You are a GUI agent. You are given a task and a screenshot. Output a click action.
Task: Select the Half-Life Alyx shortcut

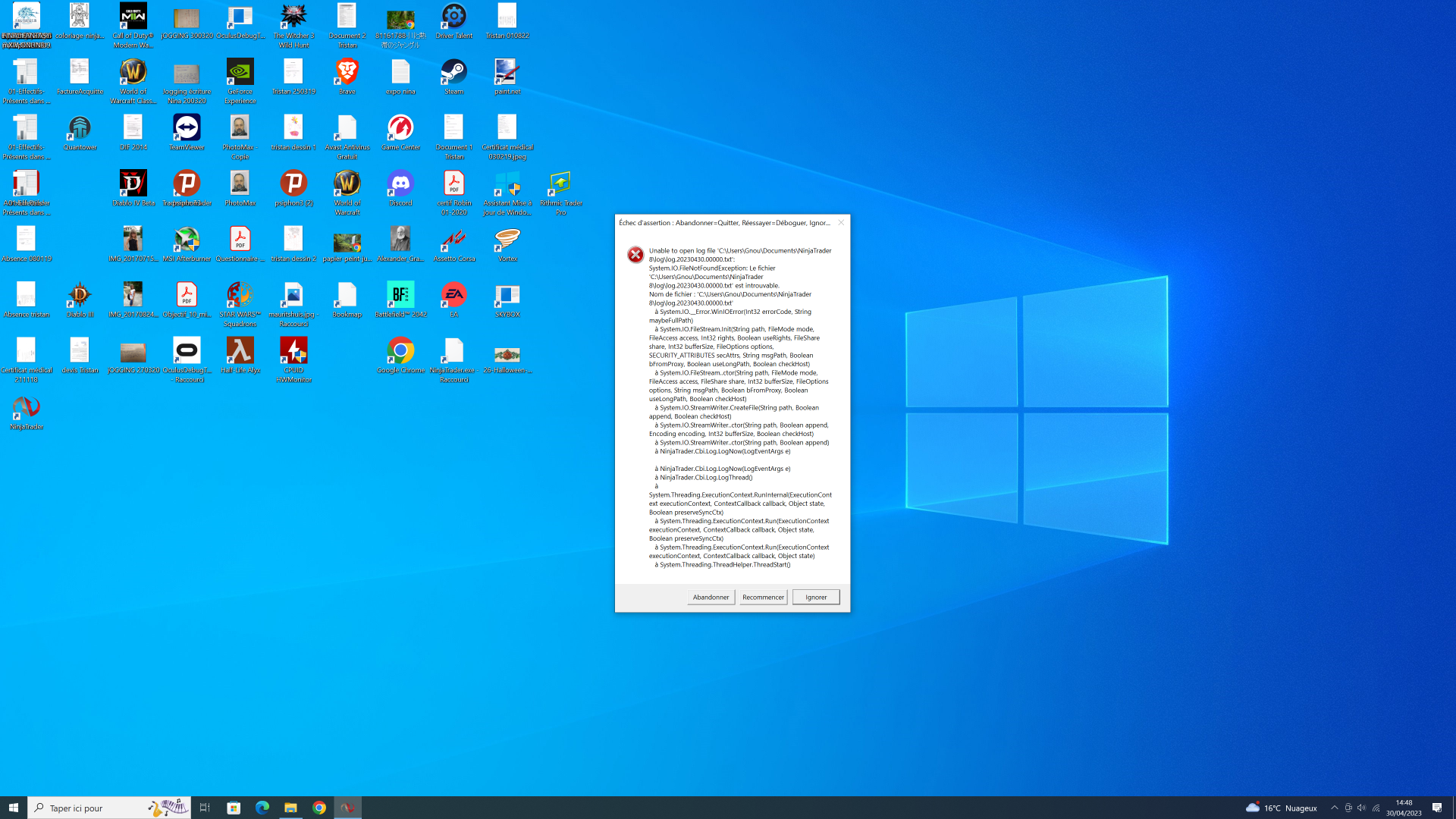coord(240,353)
